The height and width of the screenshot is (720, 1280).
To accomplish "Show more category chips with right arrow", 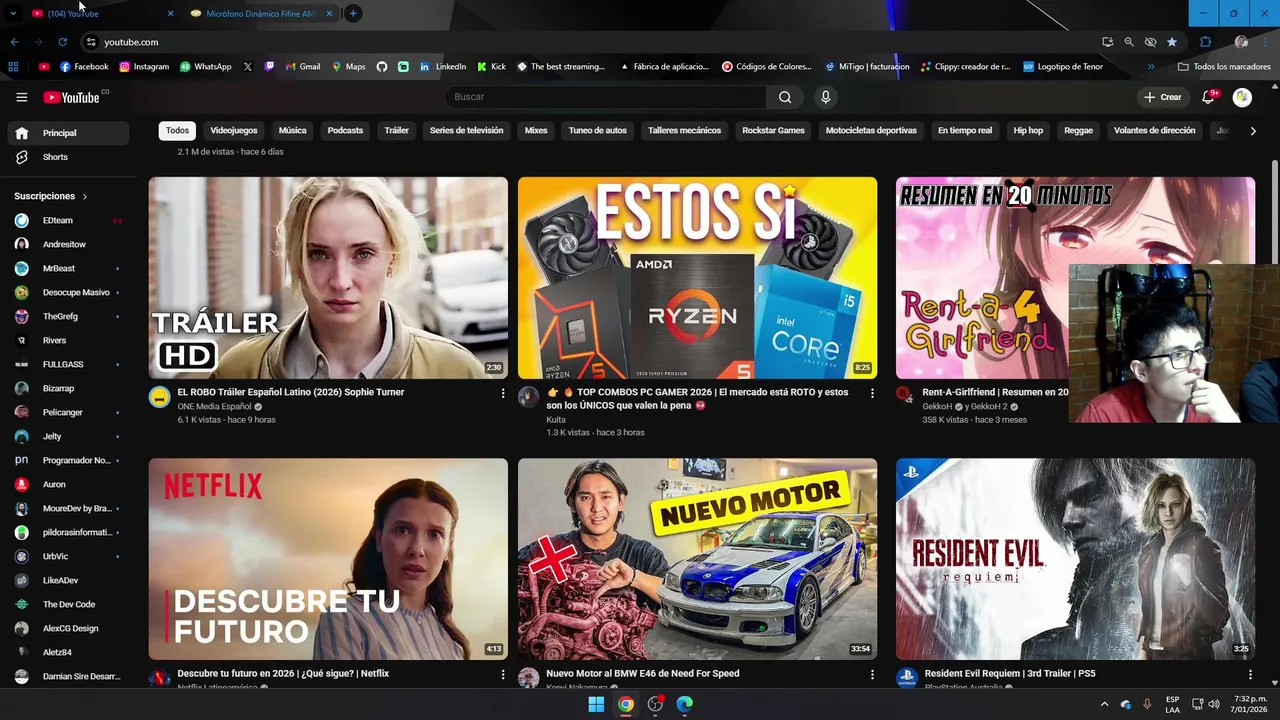I will 1253,131.
